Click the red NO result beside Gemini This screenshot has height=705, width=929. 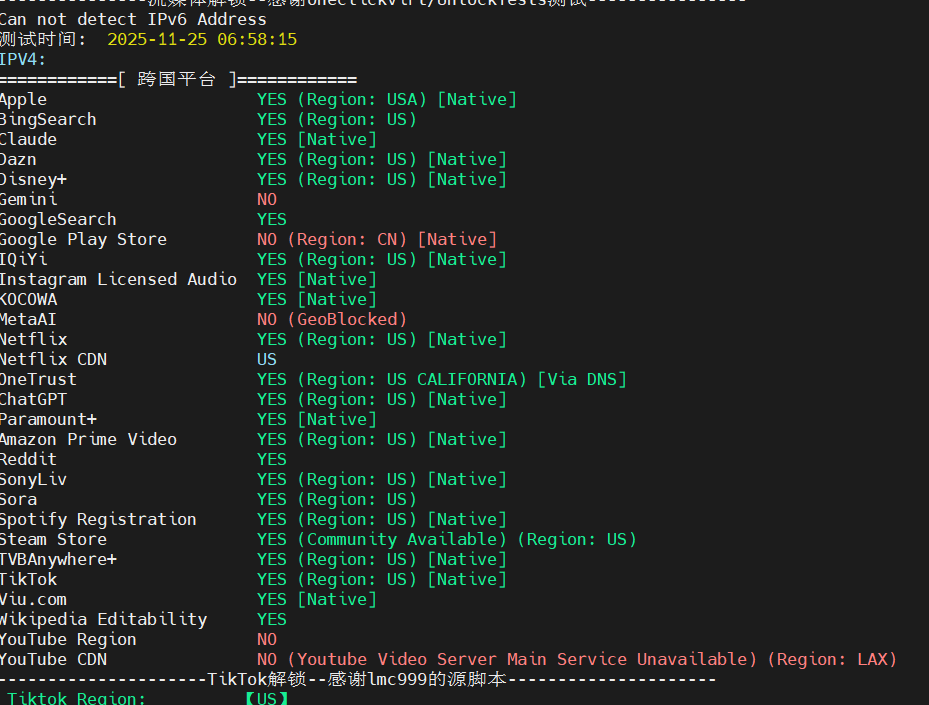tap(267, 200)
